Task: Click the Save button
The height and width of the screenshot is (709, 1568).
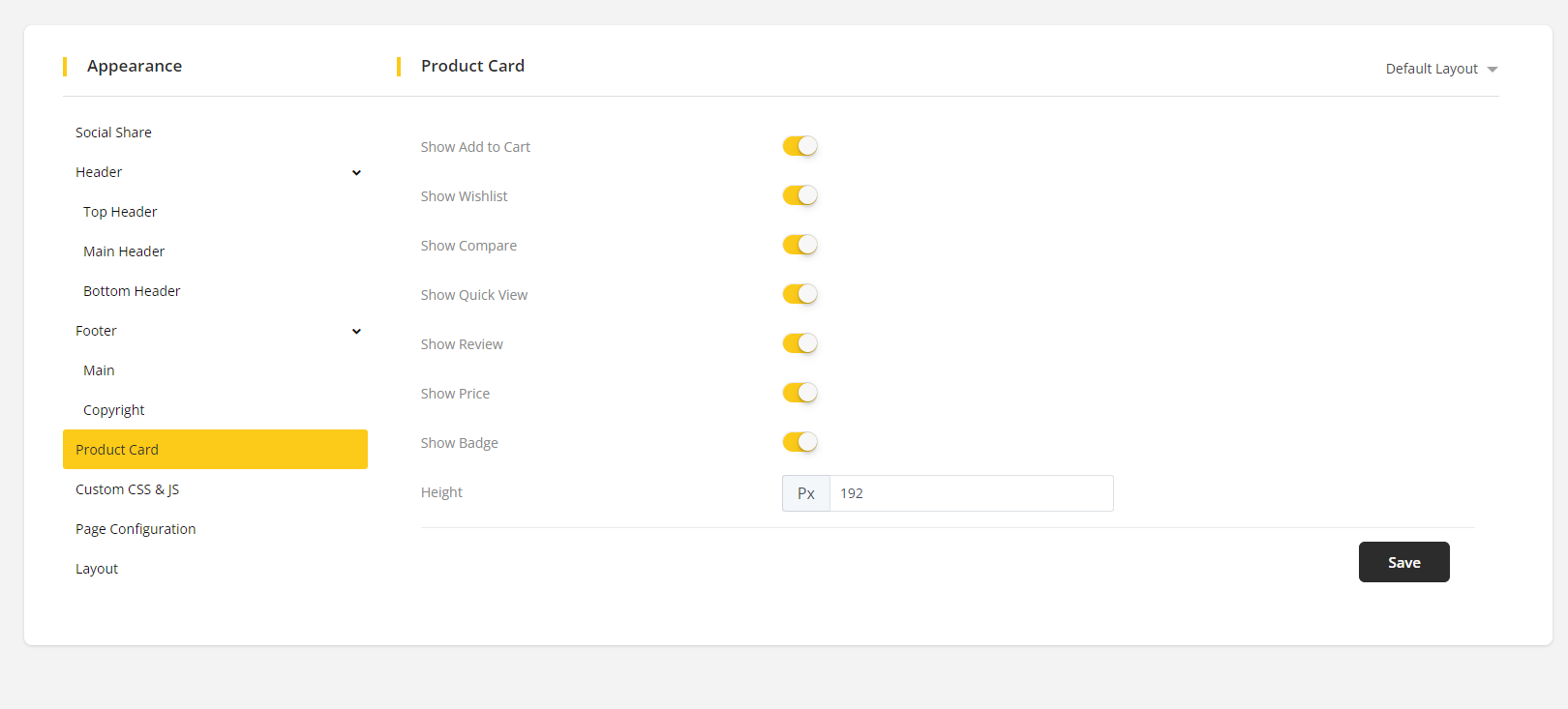Action: 1403,562
